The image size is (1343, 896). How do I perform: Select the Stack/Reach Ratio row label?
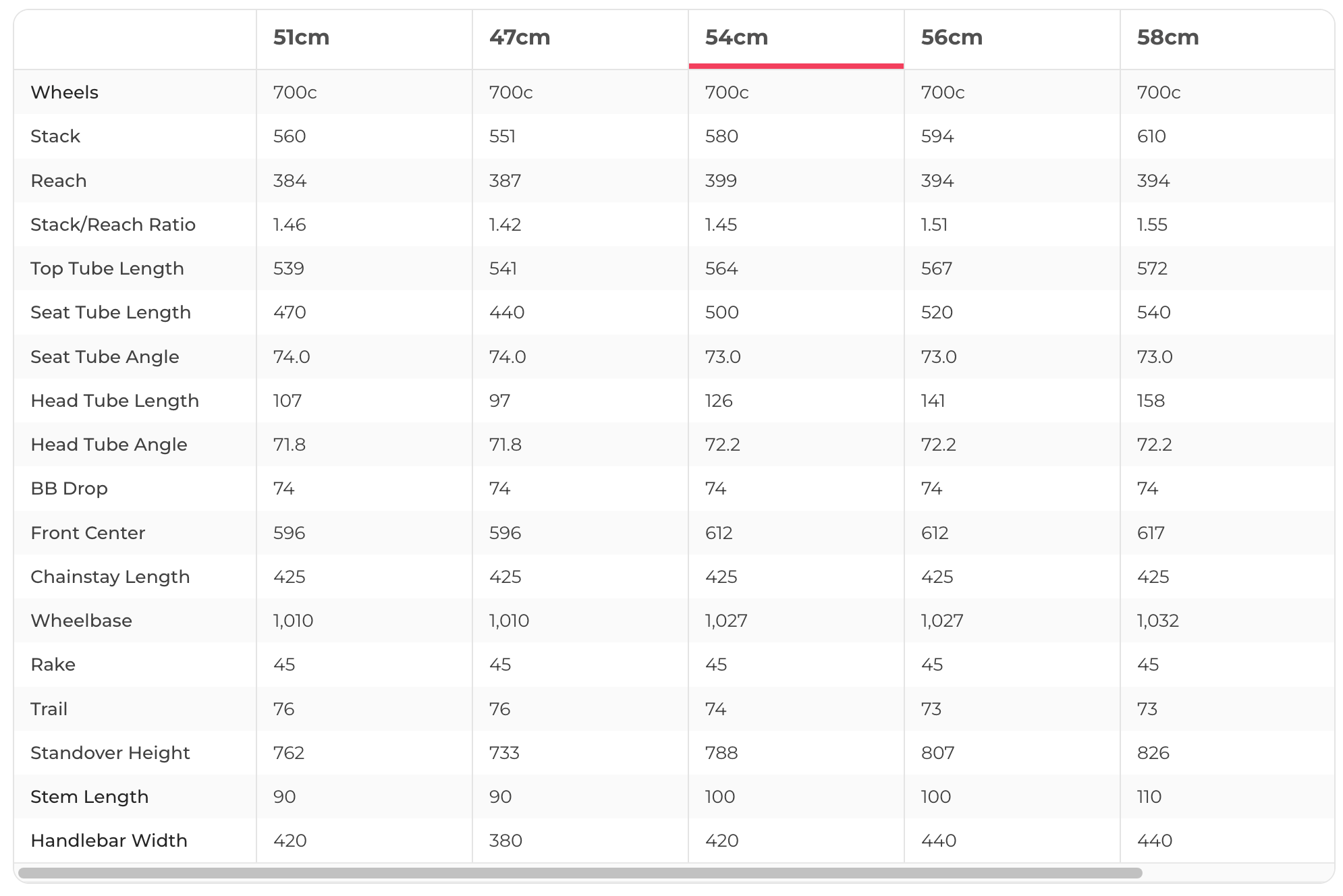tap(113, 225)
